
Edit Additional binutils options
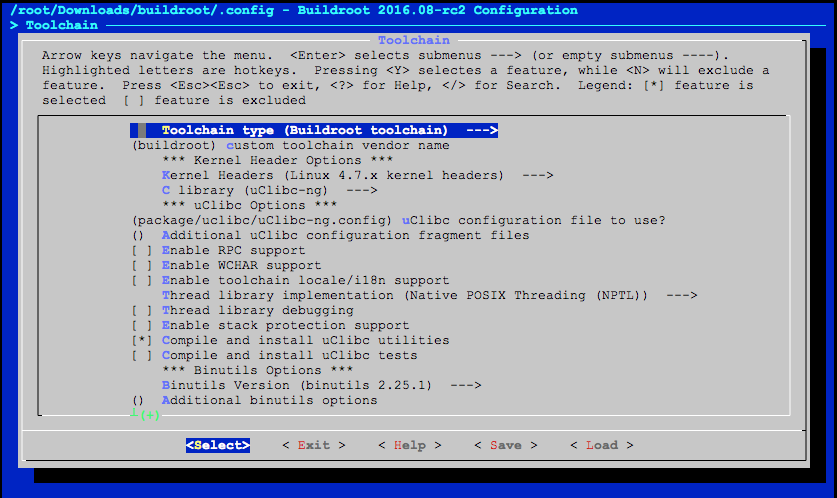pyautogui.click(x=255, y=400)
